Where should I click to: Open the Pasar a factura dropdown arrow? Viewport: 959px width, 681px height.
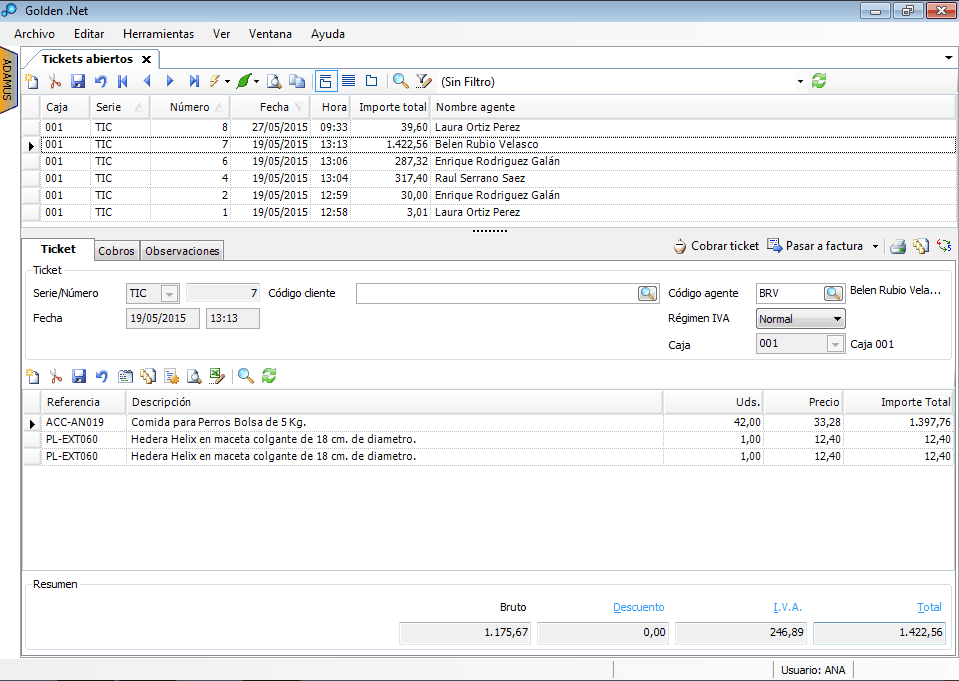875,246
